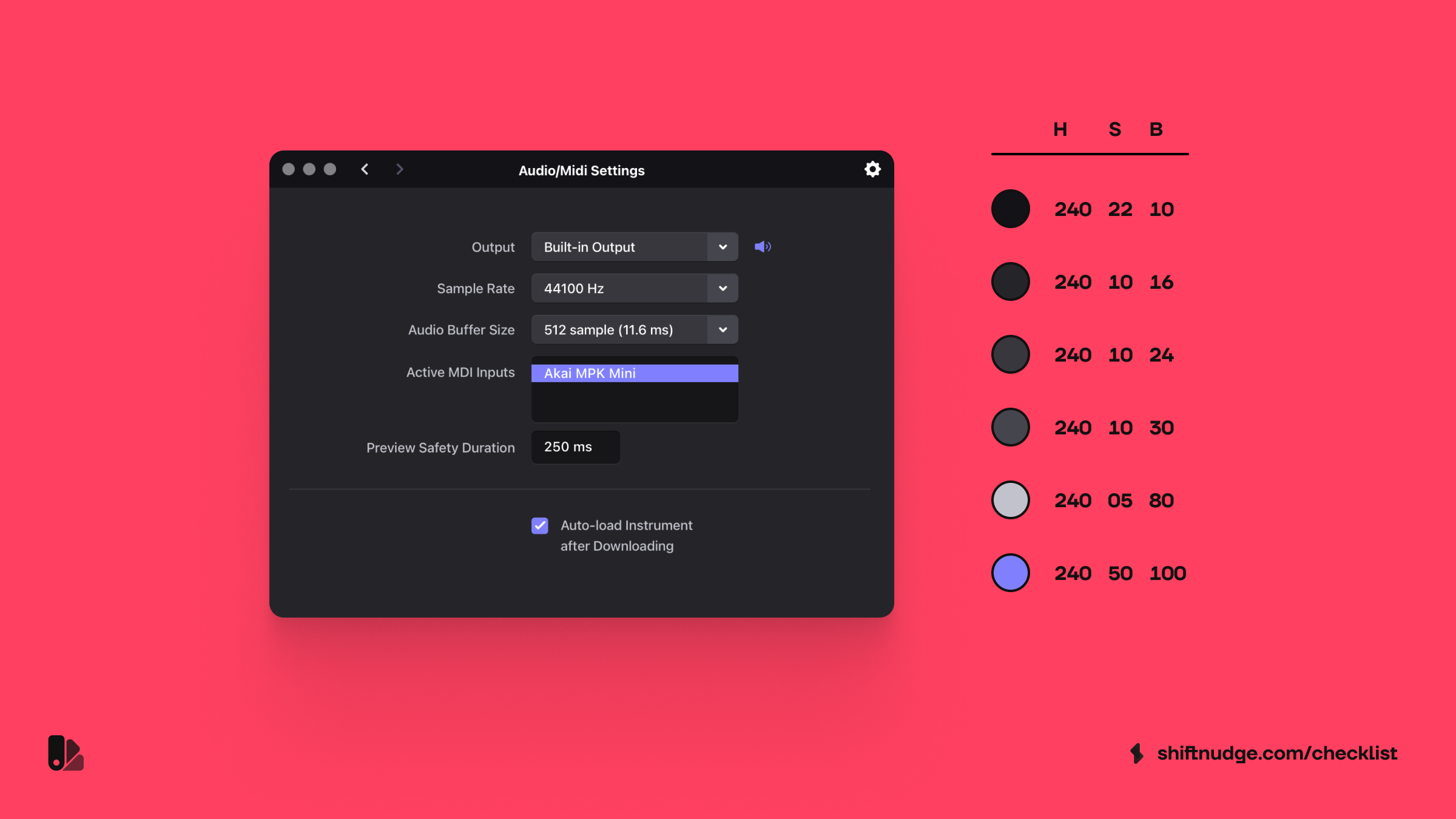This screenshot has width=1456, height=819.
Task: Click the forward navigation chevron
Action: click(x=399, y=170)
